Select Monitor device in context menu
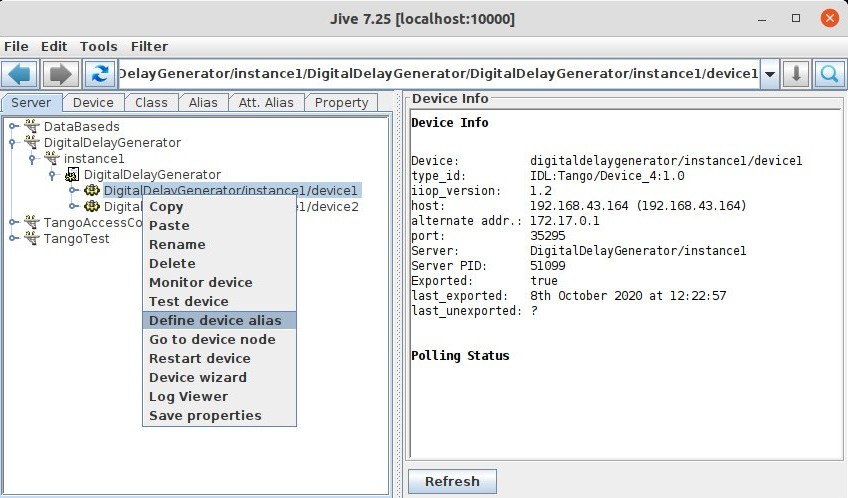Screen dimensions: 848x498 point(219,282)
